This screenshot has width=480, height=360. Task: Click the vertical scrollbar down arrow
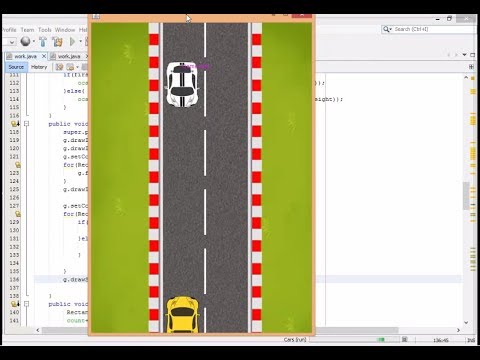tap(466, 322)
